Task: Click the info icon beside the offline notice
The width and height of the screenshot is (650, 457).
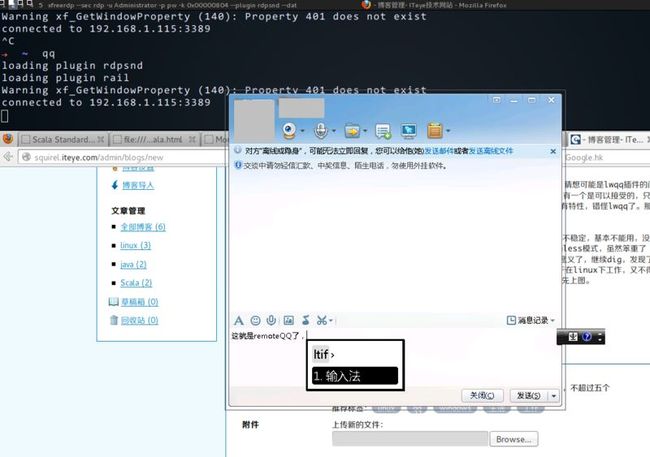Action: click(x=238, y=150)
